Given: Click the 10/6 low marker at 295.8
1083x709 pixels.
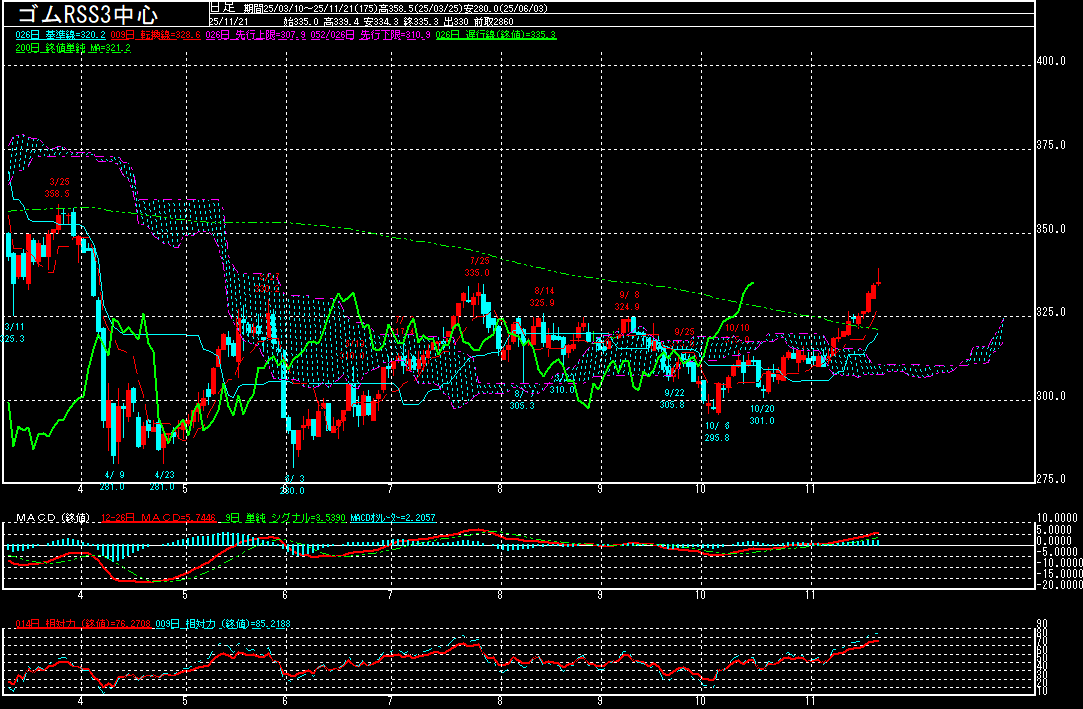Looking at the screenshot, I should 716,431.
